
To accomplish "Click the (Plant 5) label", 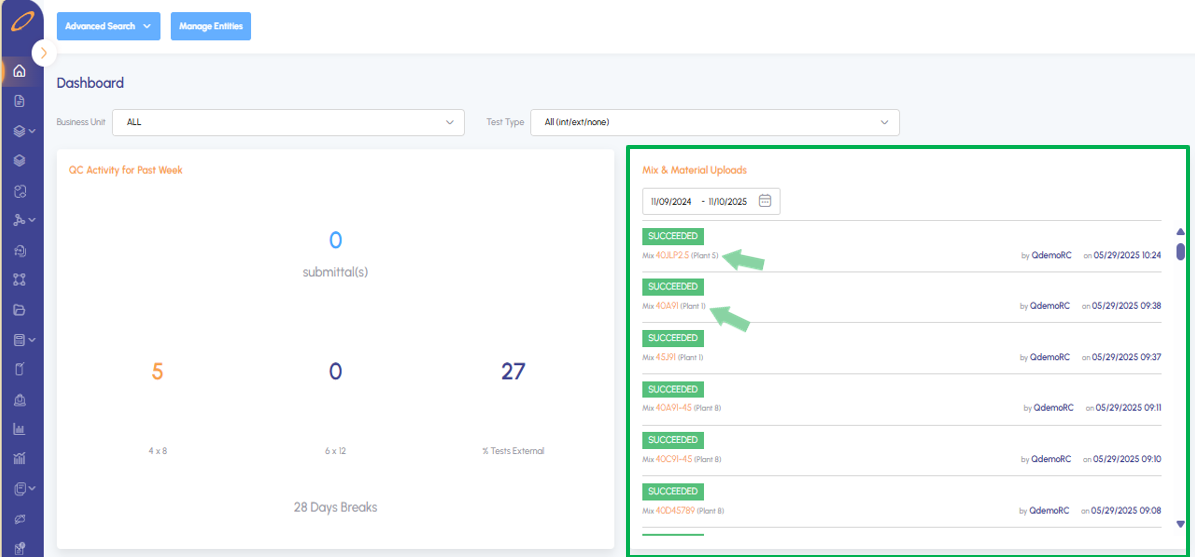I will 705,255.
